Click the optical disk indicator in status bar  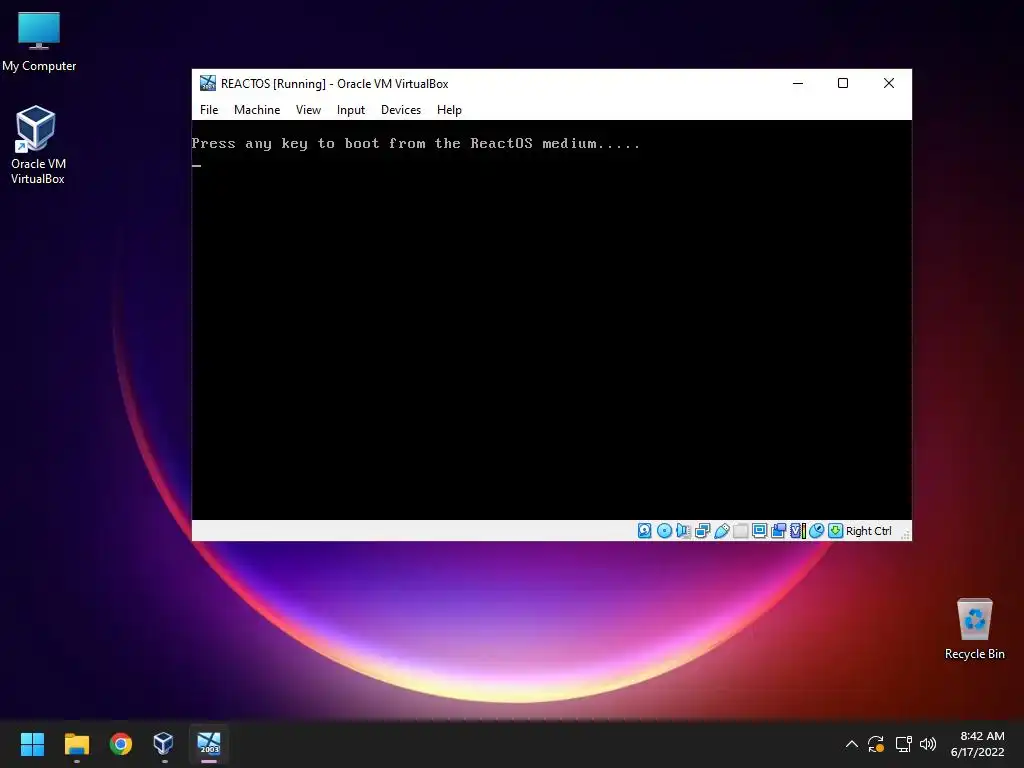pos(664,531)
